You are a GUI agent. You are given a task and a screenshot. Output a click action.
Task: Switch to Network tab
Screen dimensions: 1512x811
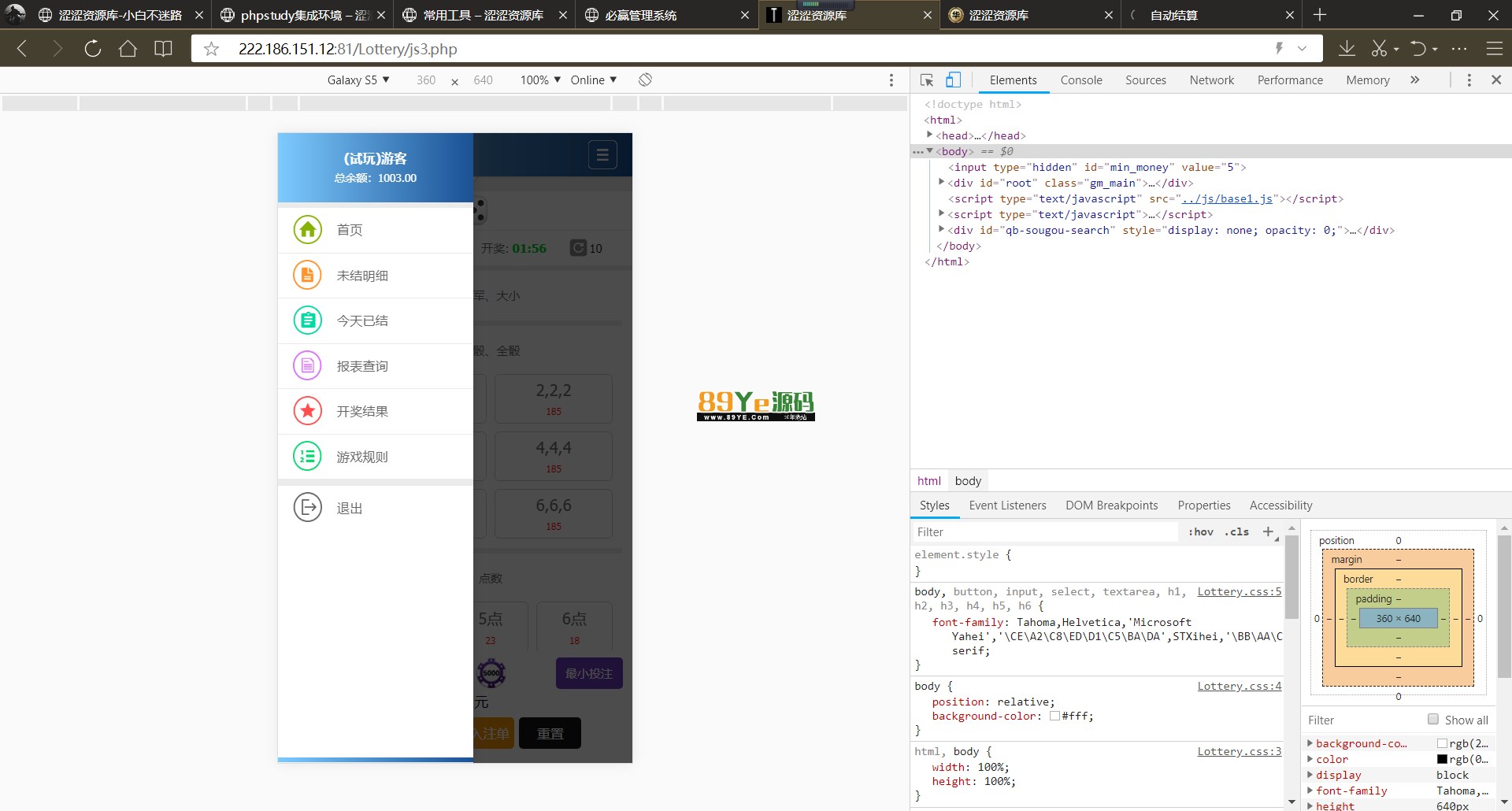click(1212, 80)
